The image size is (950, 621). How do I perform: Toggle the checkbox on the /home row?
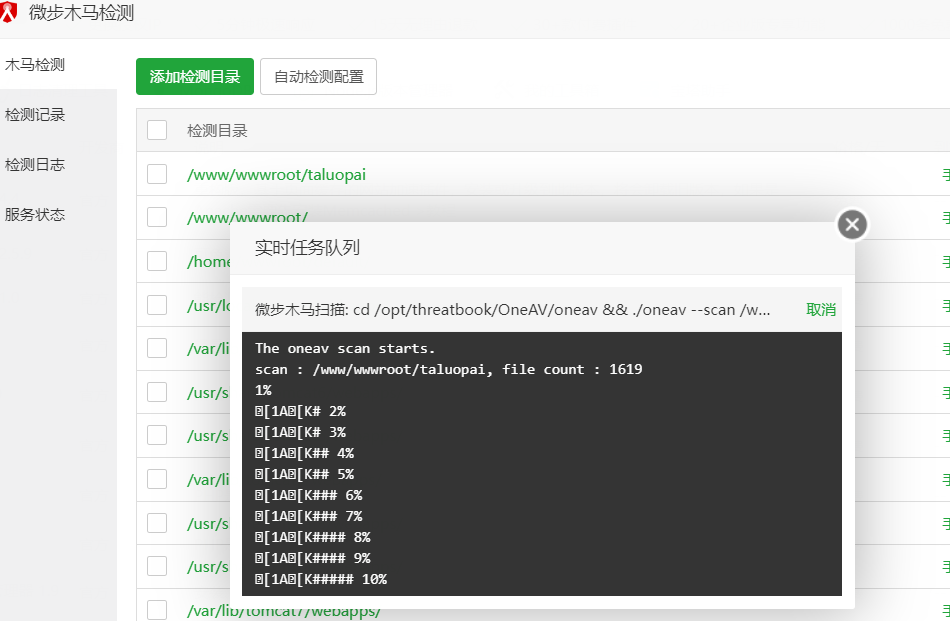(157, 261)
